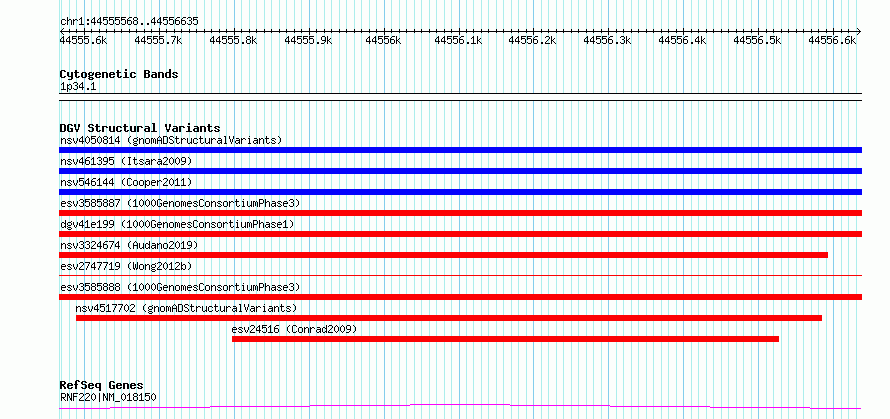Image resolution: width=890 pixels, height=419 pixels.
Task: Click the 44556.5k ruler tick label
Action: point(757,40)
